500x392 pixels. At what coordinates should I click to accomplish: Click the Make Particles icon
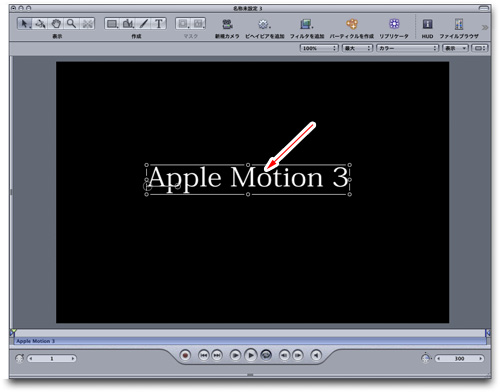[x=352, y=24]
